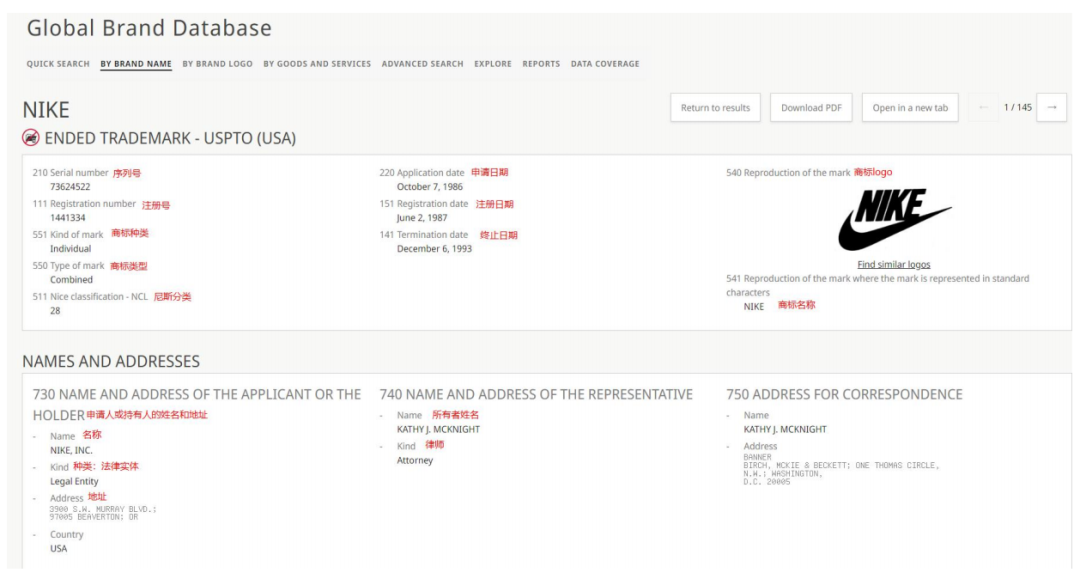Open the Quick Search tab
Screen dimensions: 1080x585
coord(58,64)
